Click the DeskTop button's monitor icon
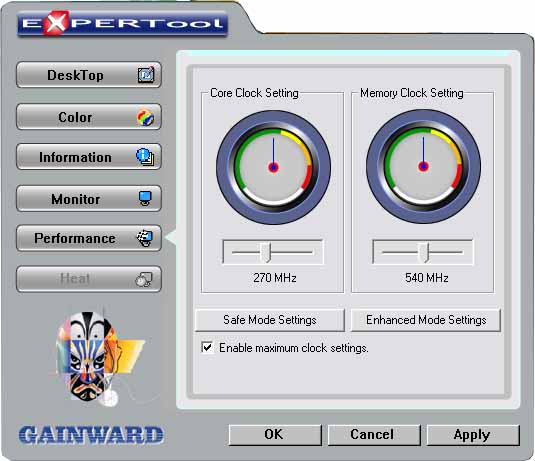This screenshot has width=535, height=461. coord(146,75)
